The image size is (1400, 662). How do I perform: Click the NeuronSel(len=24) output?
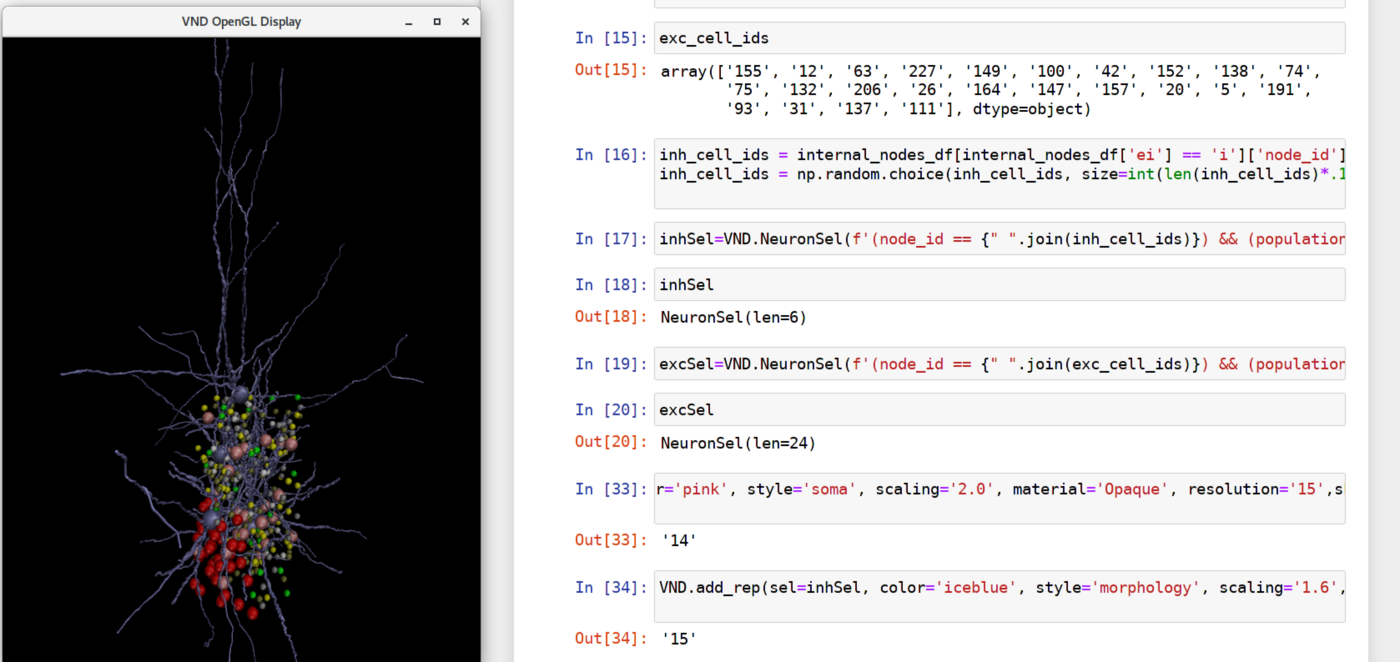[738, 443]
